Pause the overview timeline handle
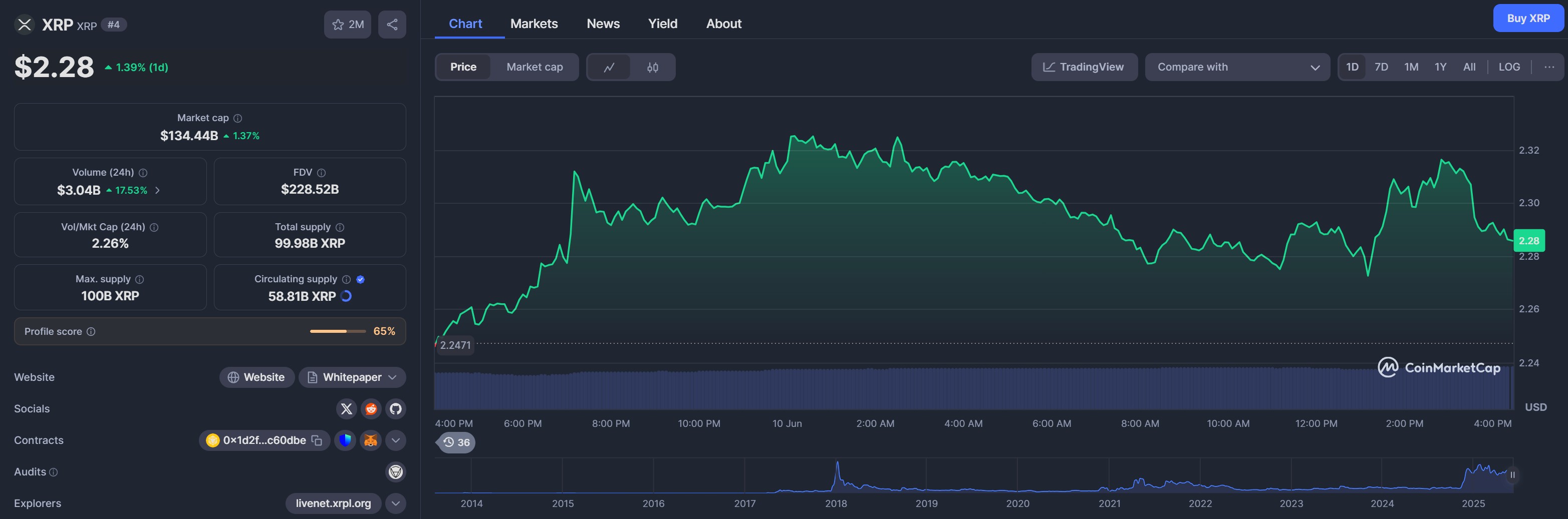Viewport: 1568px width, 519px height. 1512,474
